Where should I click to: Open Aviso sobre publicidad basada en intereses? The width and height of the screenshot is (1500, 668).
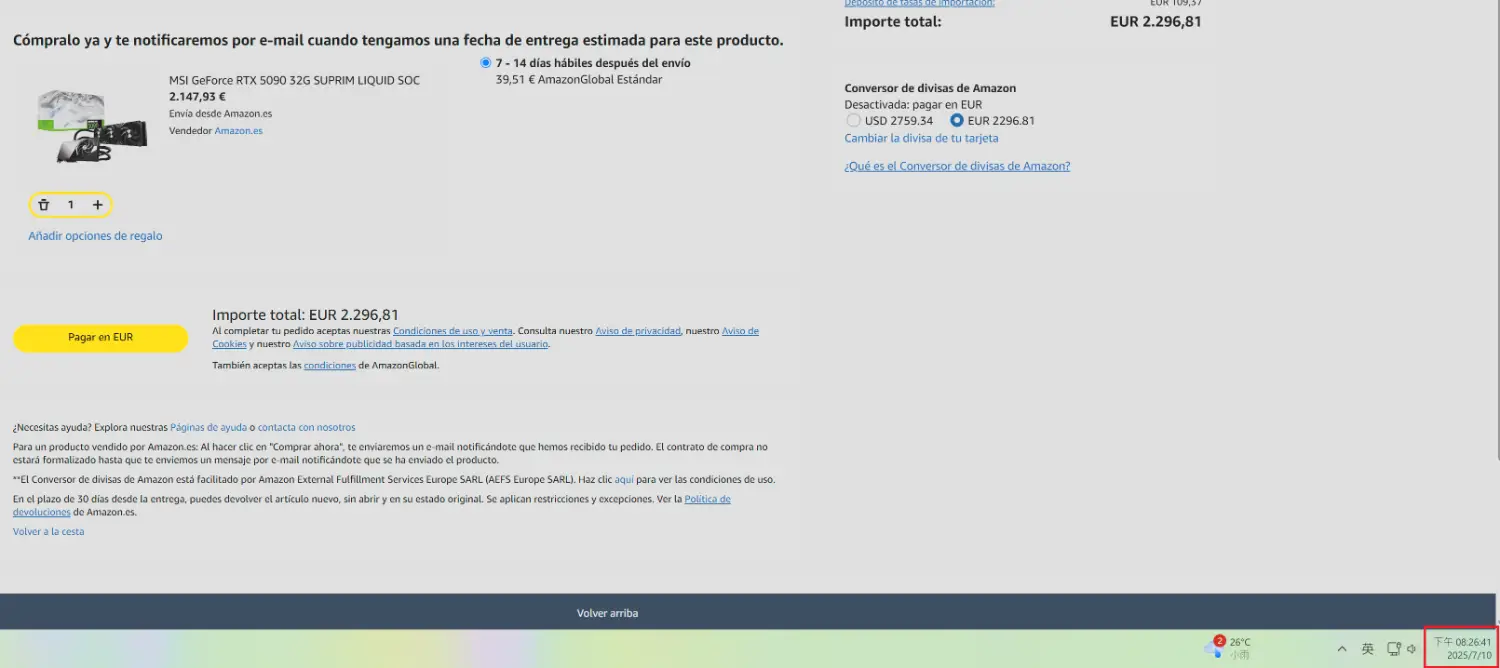(420, 344)
